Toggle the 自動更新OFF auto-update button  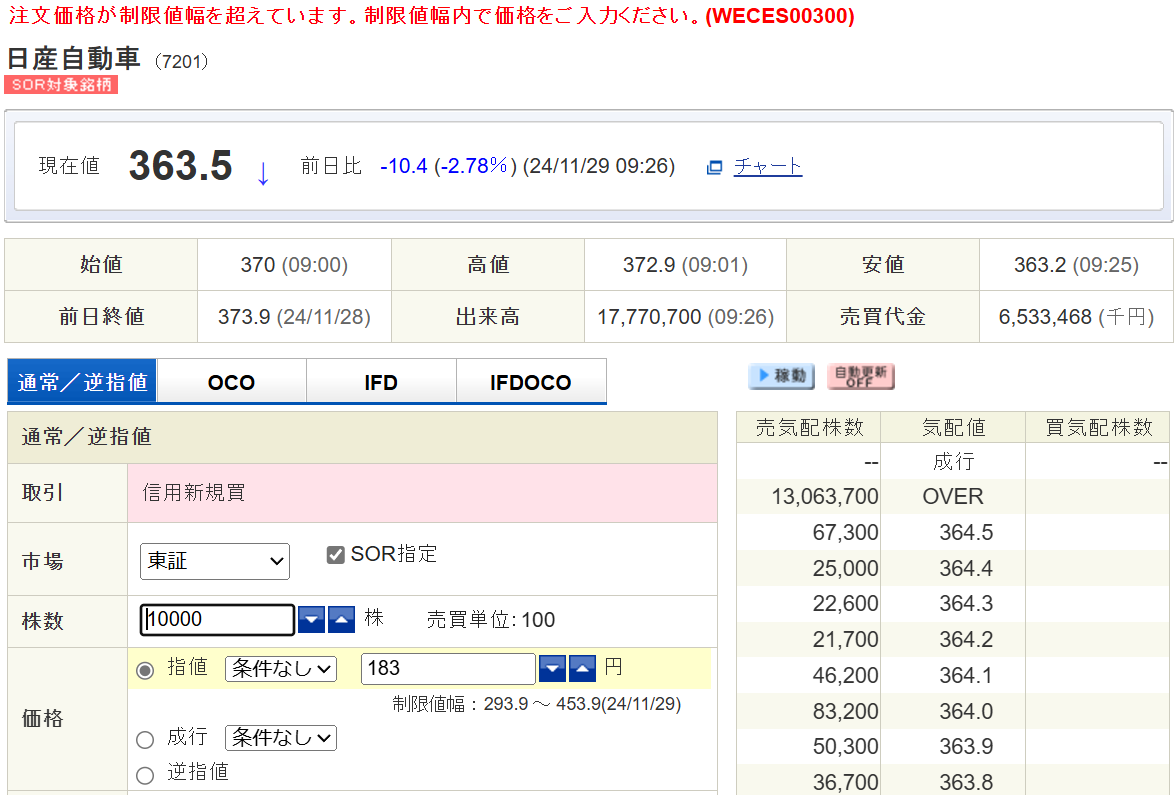(x=861, y=377)
